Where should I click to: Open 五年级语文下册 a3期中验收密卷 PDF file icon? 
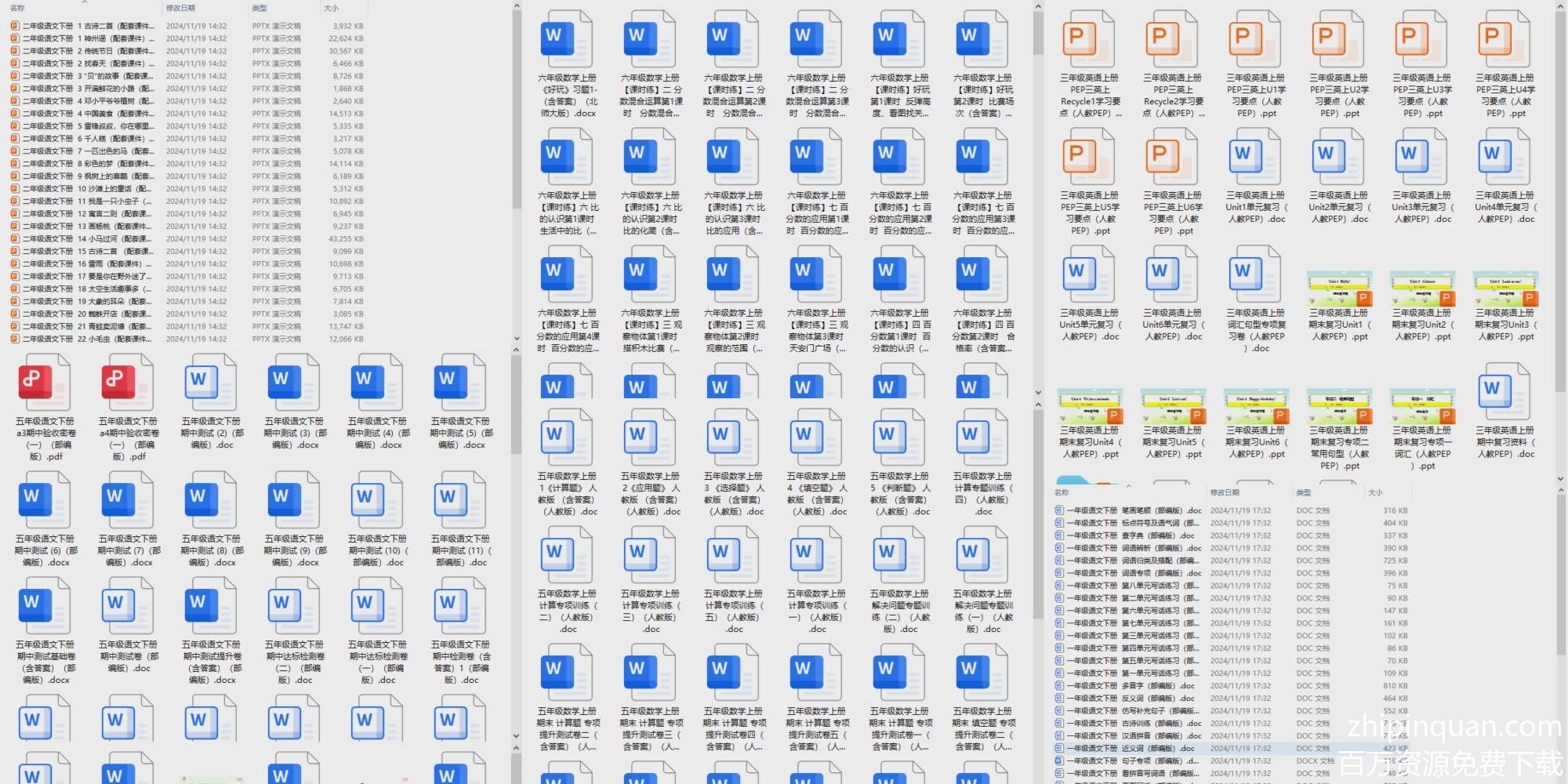click(x=45, y=382)
